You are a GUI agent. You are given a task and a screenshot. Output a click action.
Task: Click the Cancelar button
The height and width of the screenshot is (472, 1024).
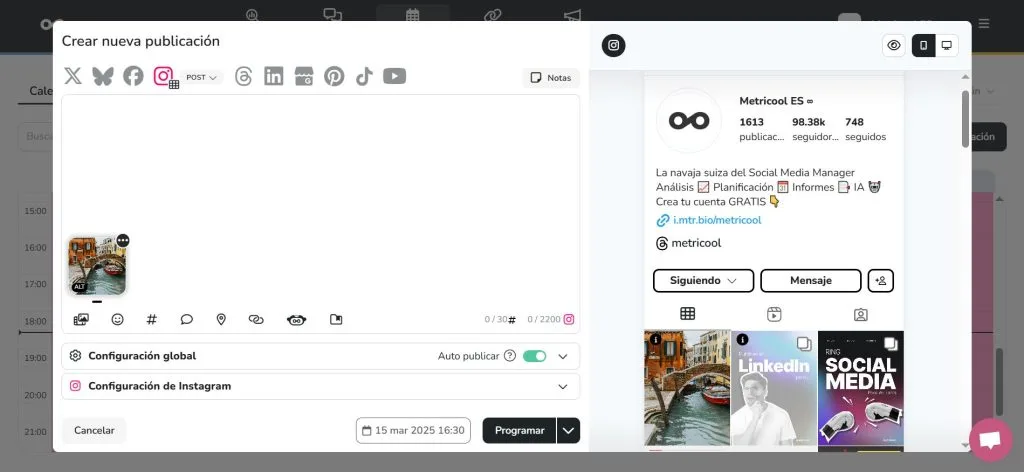coord(94,430)
